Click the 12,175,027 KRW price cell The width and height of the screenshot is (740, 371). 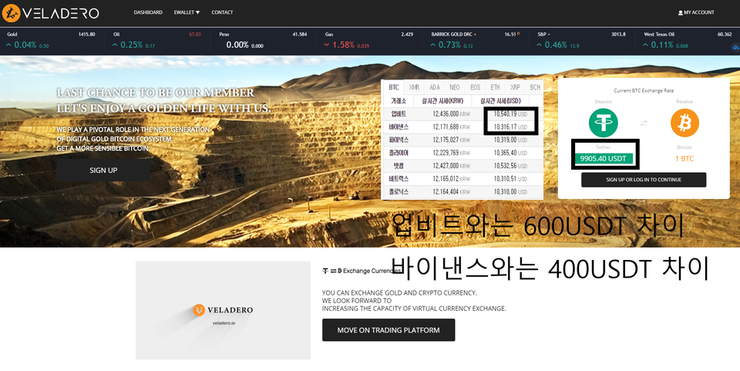tap(451, 140)
